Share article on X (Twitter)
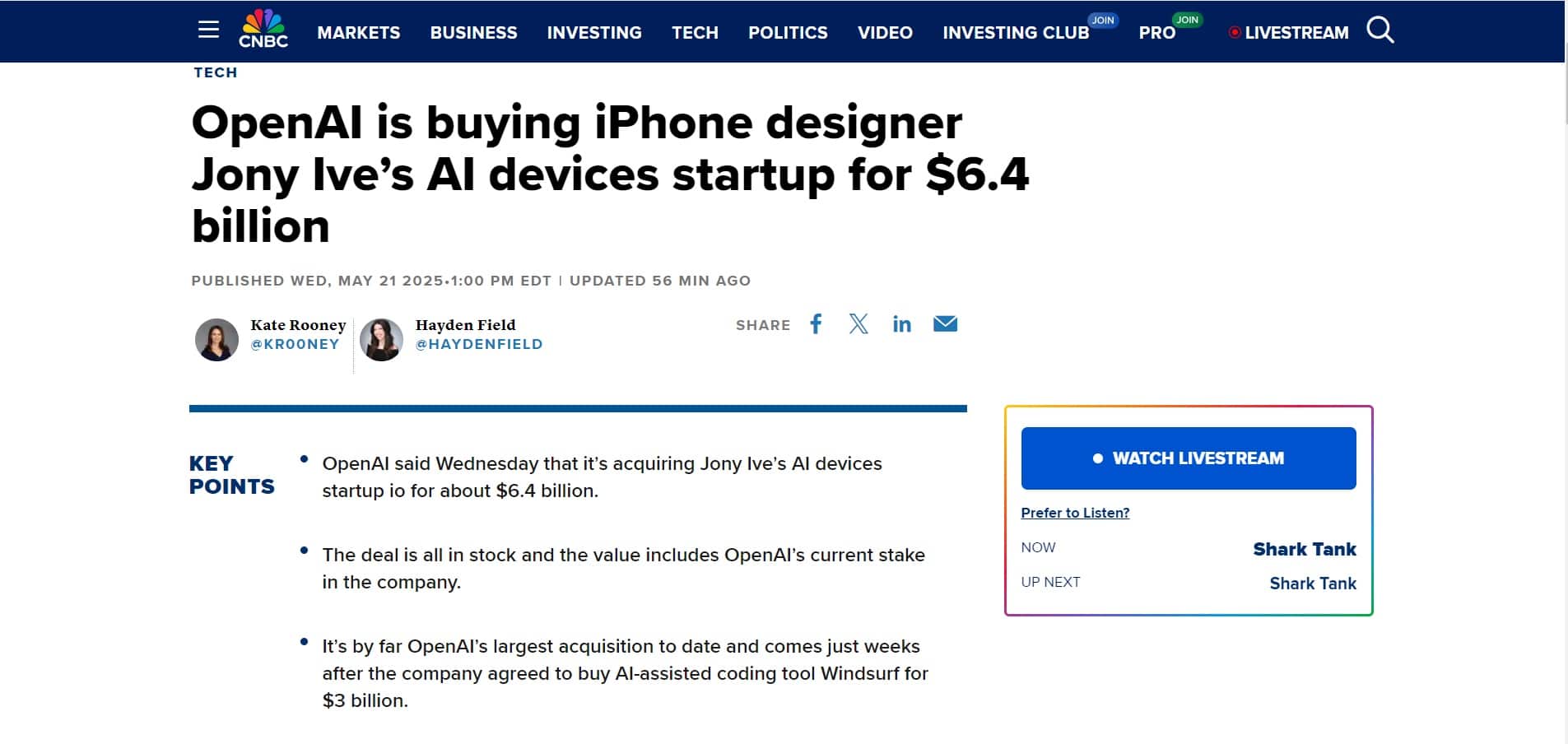The image size is (1568, 744). [858, 324]
